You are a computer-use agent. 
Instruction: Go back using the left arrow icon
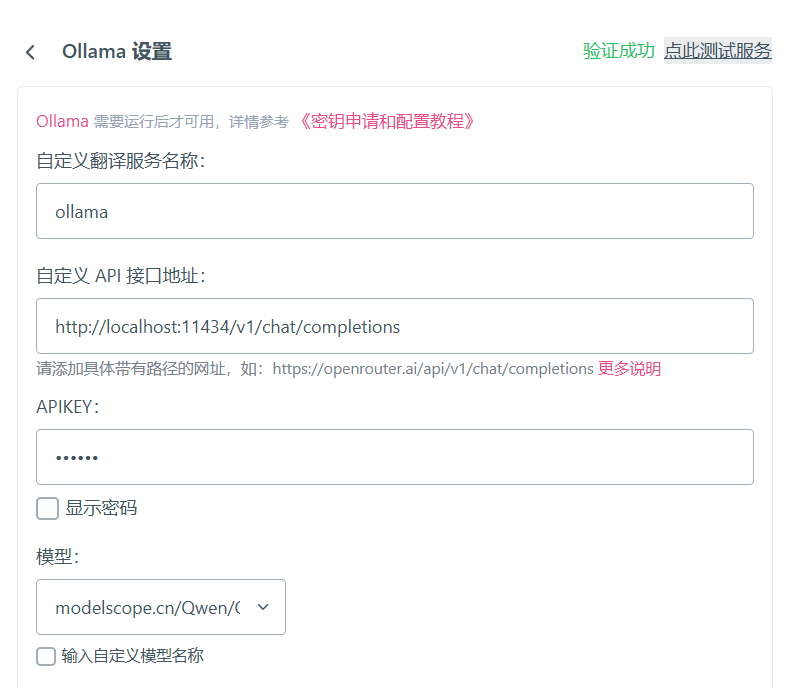point(30,52)
